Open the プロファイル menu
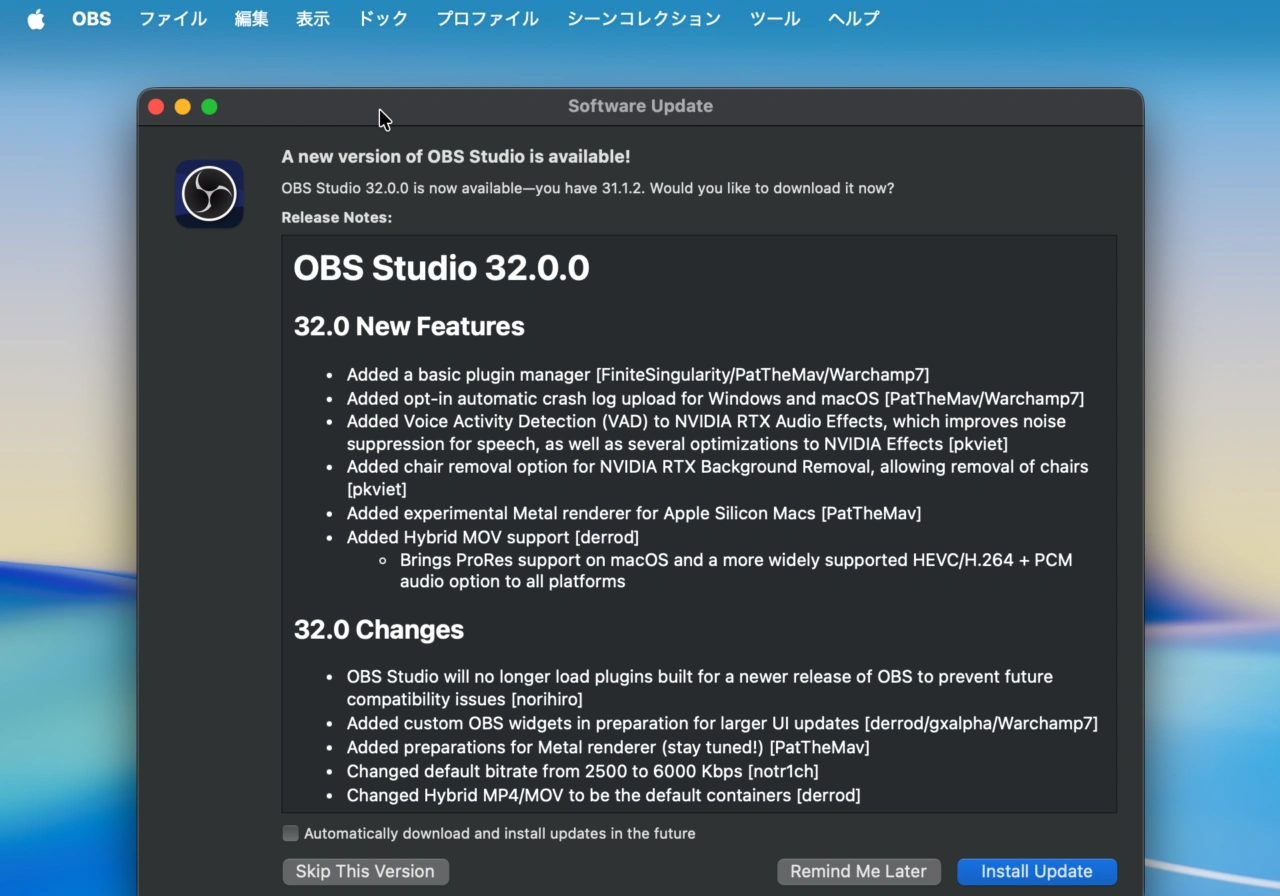The width and height of the screenshot is (1280, 896). [x=487, y=18]
